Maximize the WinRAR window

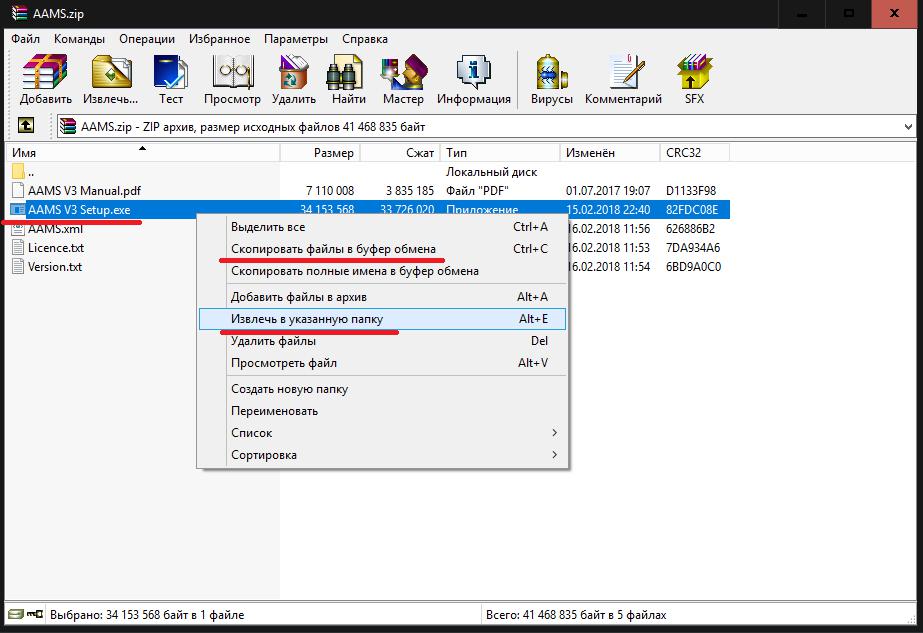point(848,14)
